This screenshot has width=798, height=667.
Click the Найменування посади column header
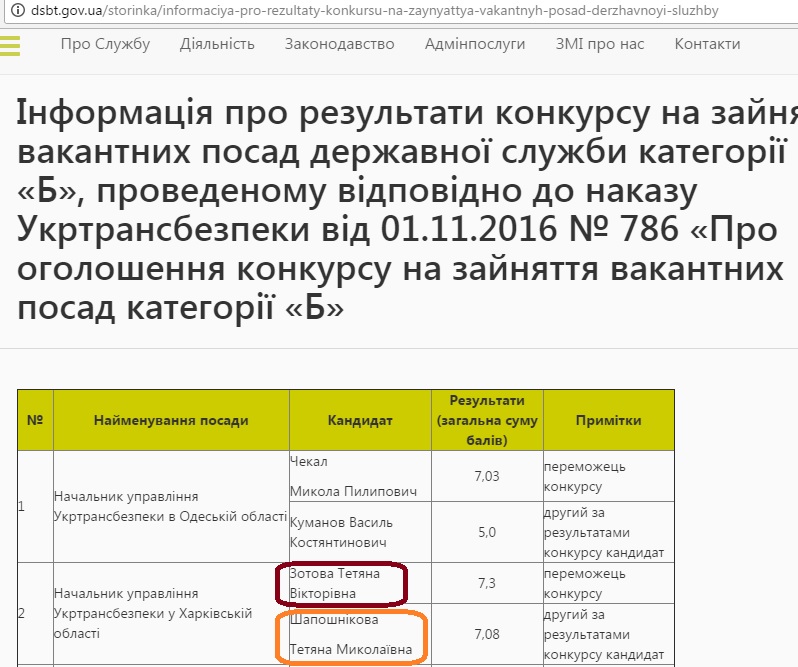point(171,420)
